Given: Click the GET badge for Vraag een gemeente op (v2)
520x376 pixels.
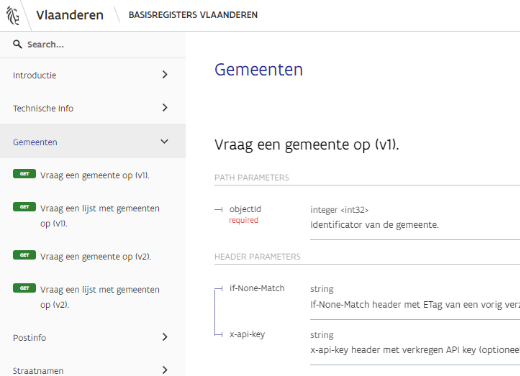Looking at the screenshot, I should (x=24, y=255).
